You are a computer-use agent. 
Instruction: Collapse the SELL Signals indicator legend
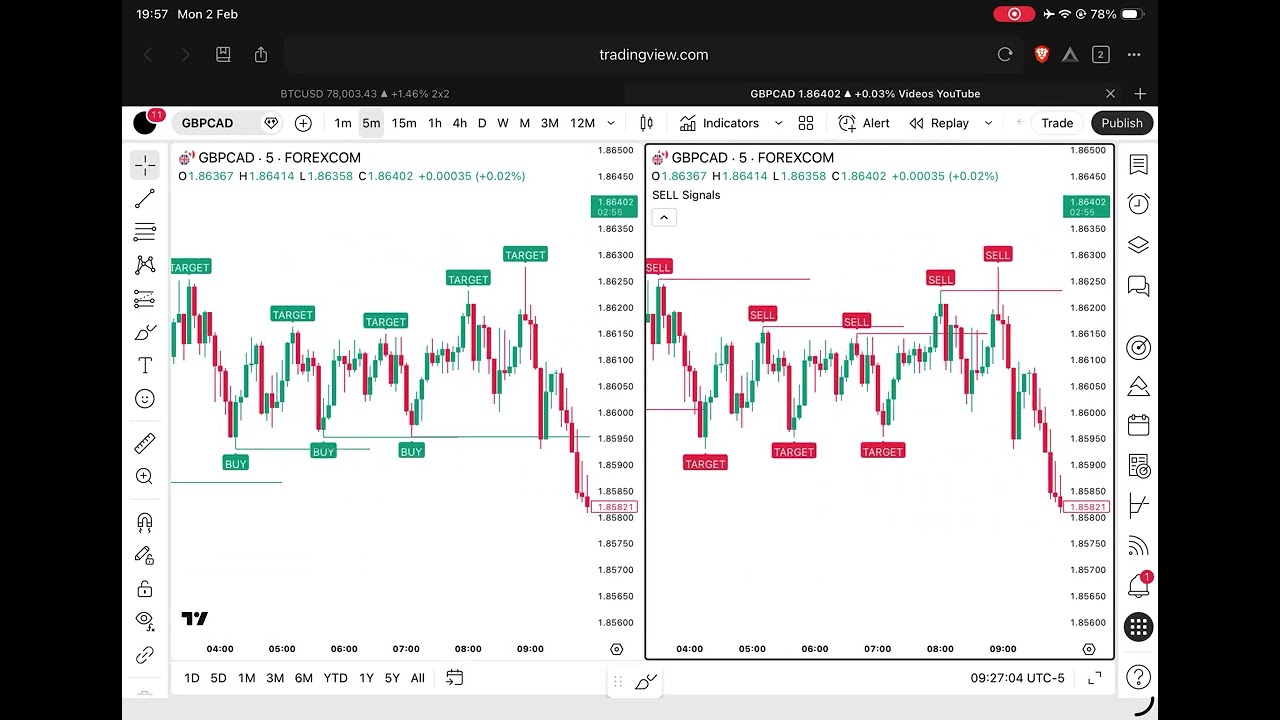coord(664,217)
